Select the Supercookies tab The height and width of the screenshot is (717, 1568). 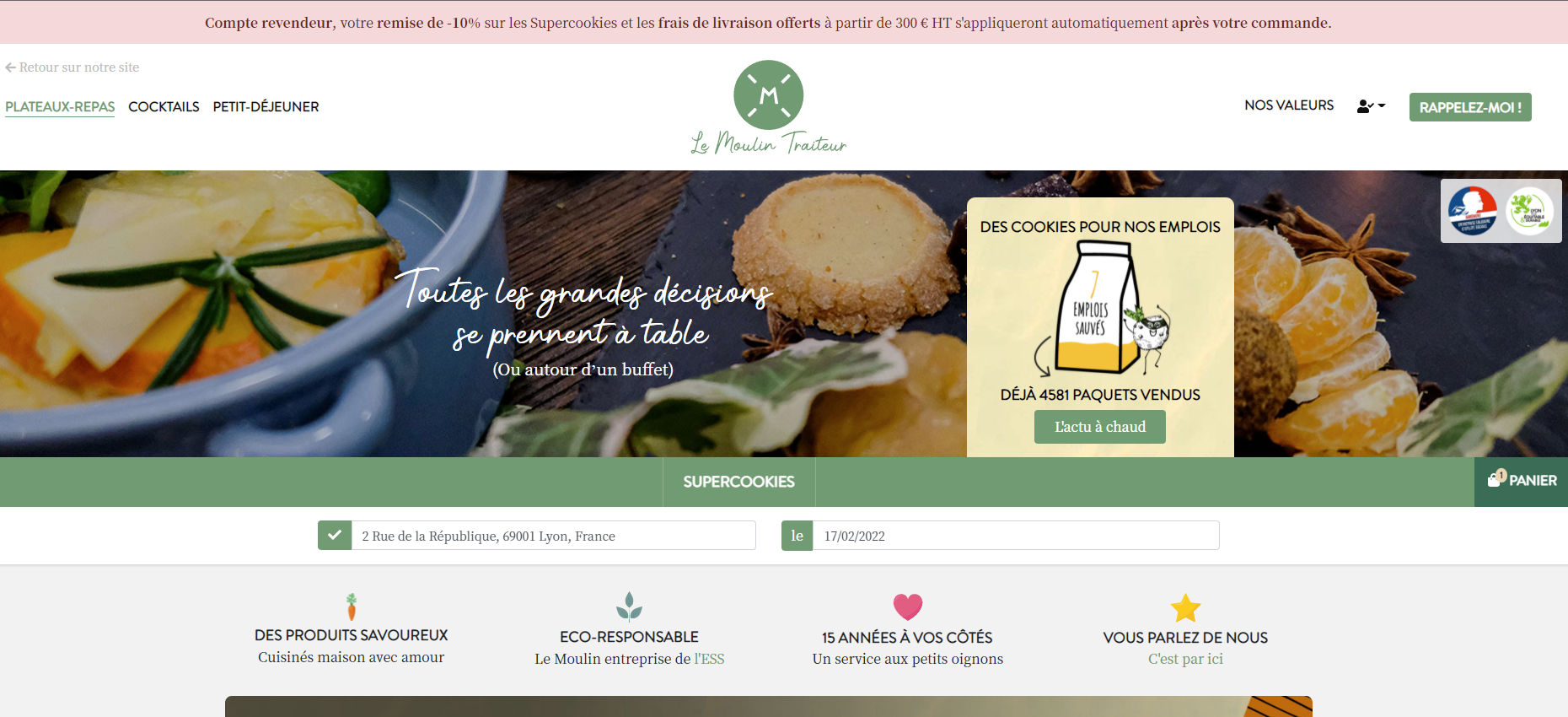(x=739, y=482)
